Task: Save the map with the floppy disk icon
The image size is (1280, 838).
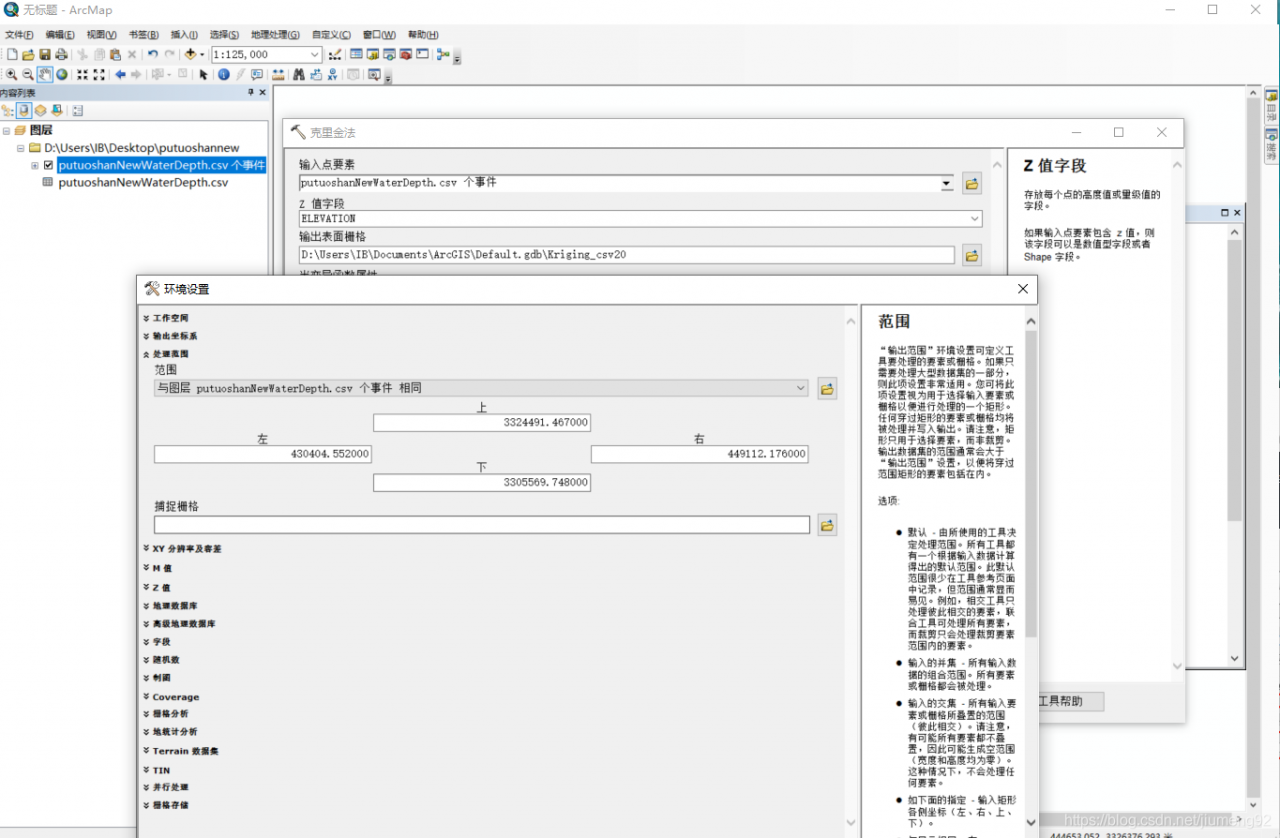Action: [x=45, y=55]
